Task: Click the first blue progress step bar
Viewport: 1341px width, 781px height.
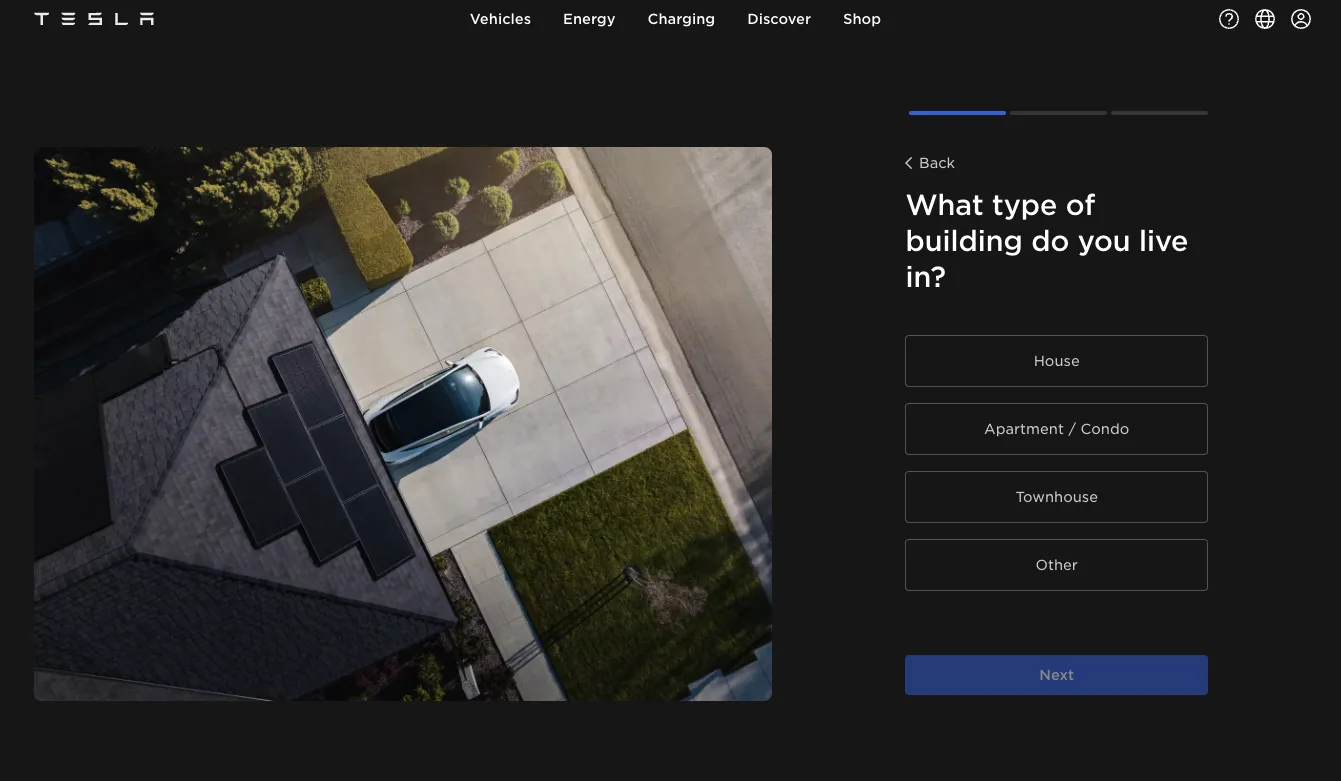Action: tap(957, 113)
